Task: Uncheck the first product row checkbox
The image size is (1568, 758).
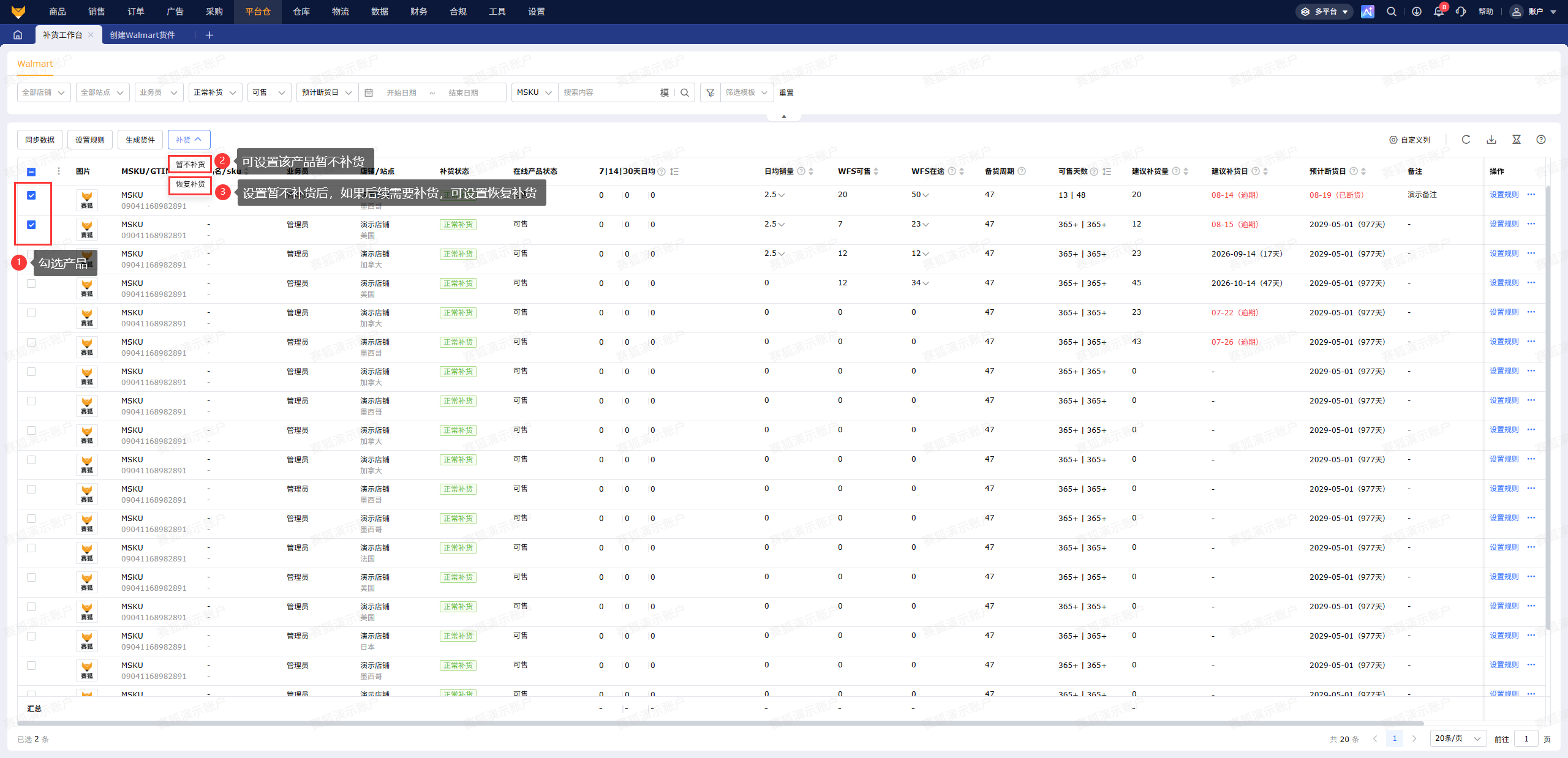Action: (31, 195)
